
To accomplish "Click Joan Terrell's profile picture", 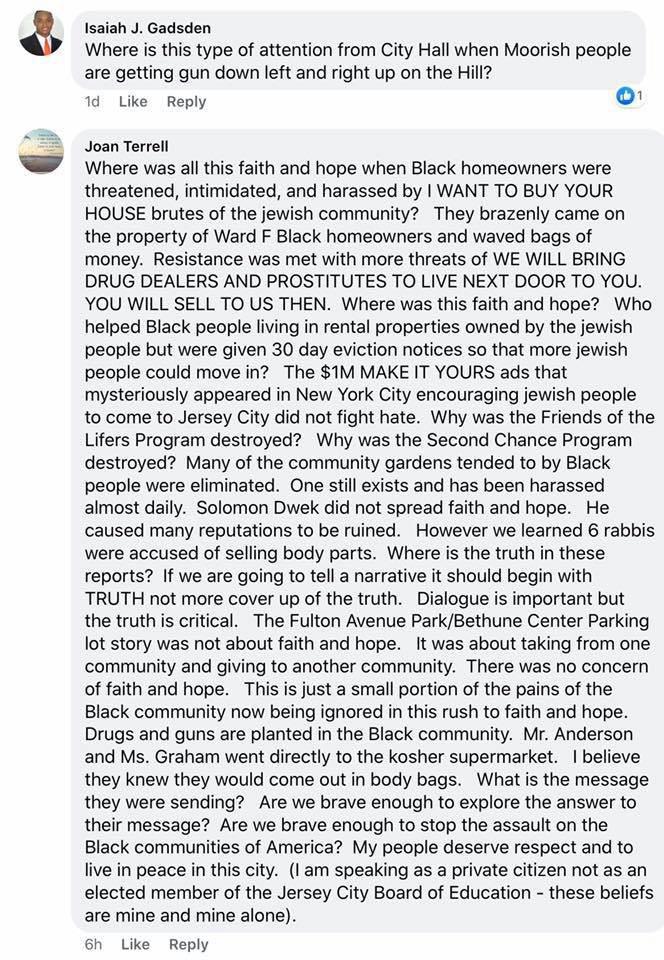I will 41,152.
